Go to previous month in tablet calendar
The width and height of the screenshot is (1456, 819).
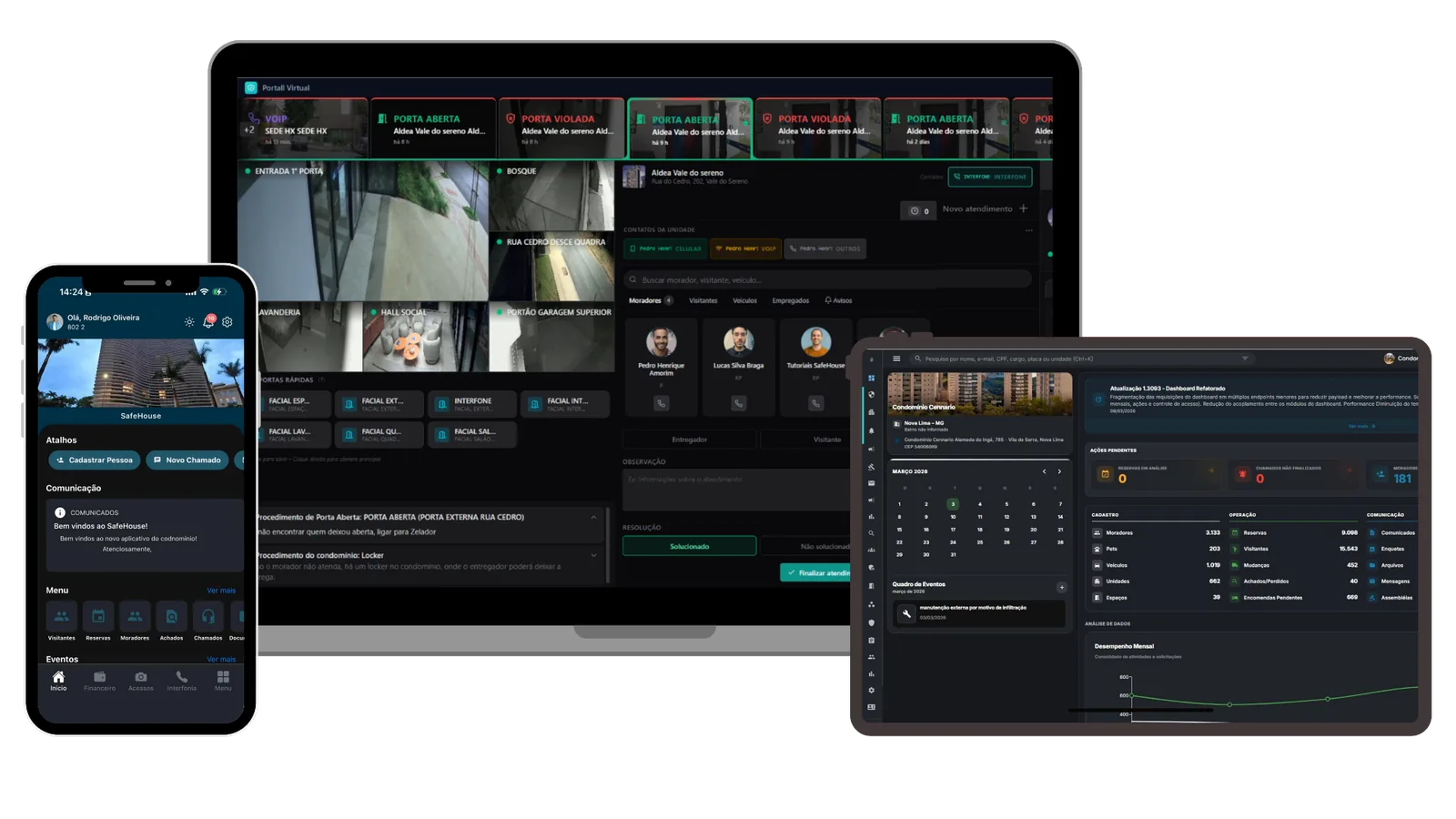1044,471
